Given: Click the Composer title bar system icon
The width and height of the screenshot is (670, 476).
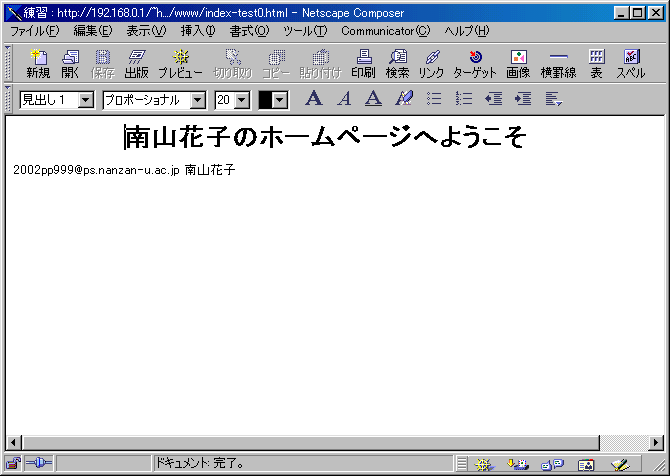Looking at the screenshot, I should click(x=14, y=13).
